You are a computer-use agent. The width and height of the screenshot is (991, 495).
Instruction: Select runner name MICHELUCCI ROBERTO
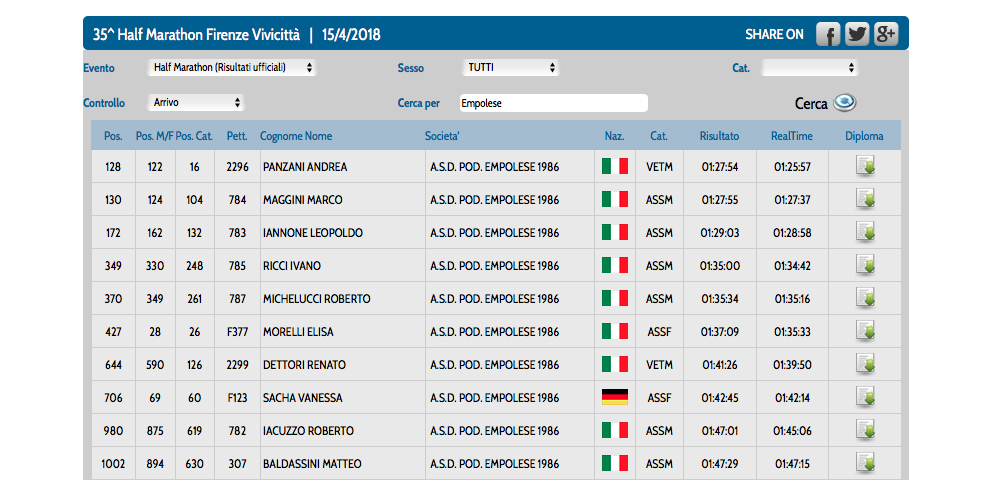point(317,299)
